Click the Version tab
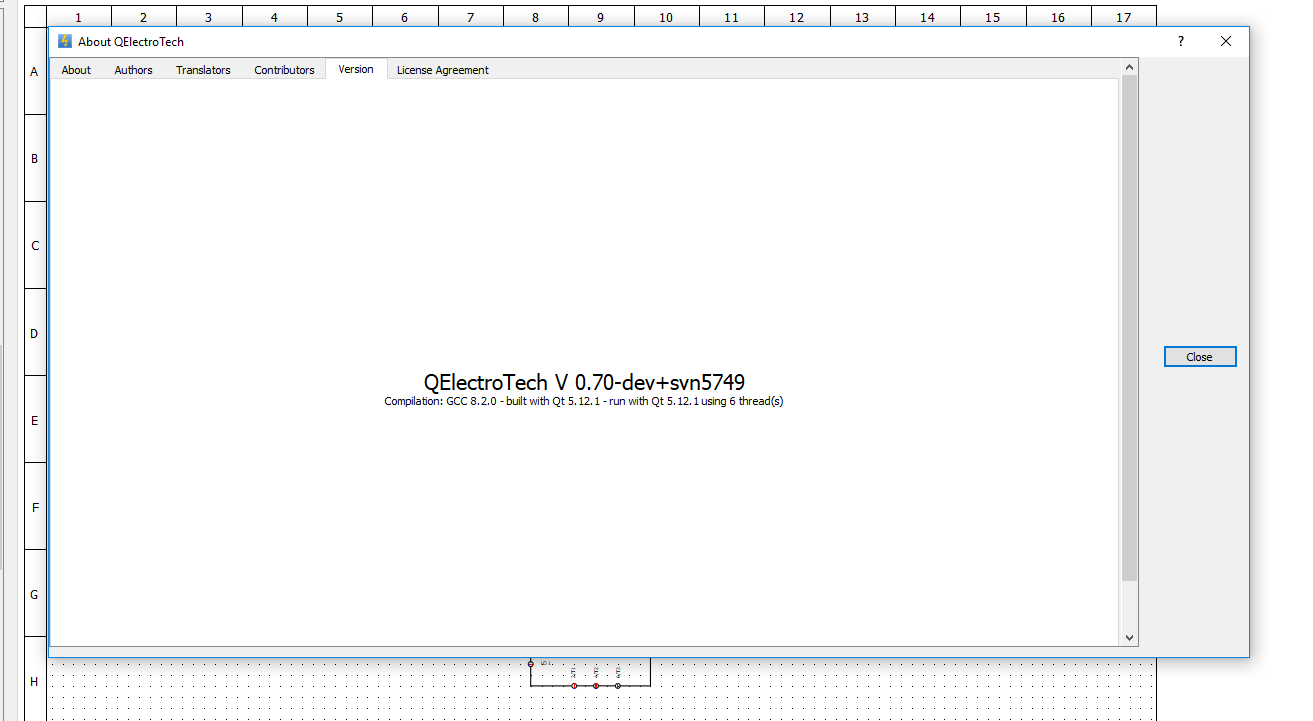Image resolution: width=1313 pixels, height=721 pixels. click(x=356, y=69)
